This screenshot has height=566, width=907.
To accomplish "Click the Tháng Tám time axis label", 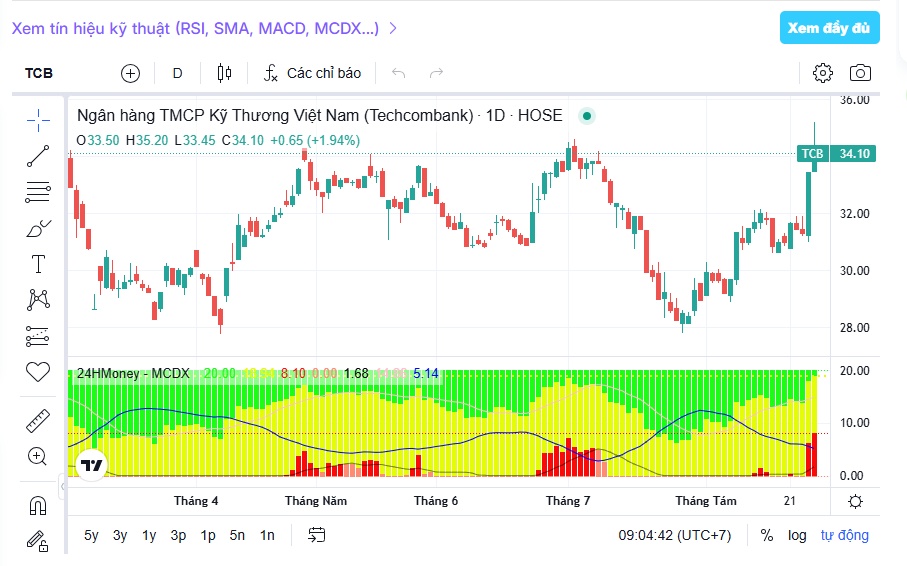I will (x=706, y=501).
